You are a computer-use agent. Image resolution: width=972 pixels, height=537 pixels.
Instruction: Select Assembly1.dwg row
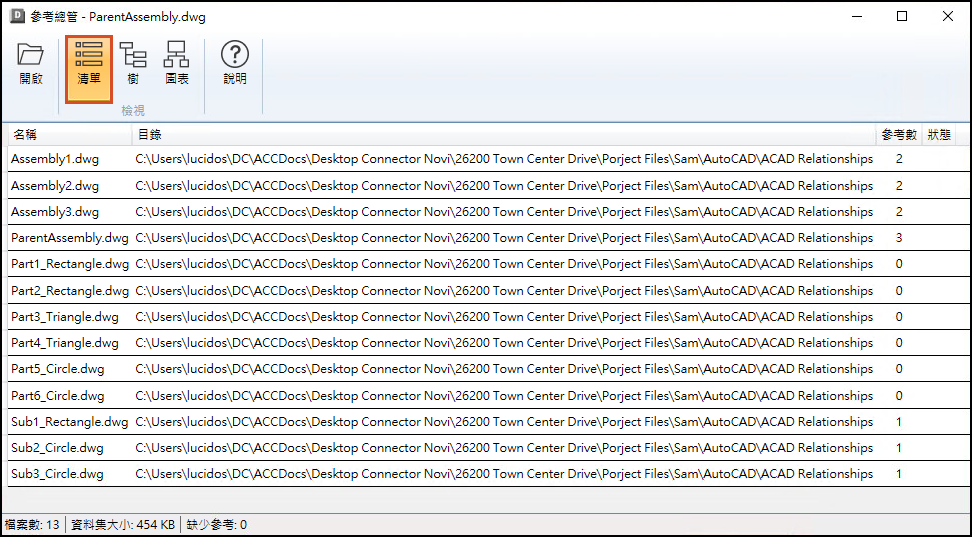(x=488, y=159)
